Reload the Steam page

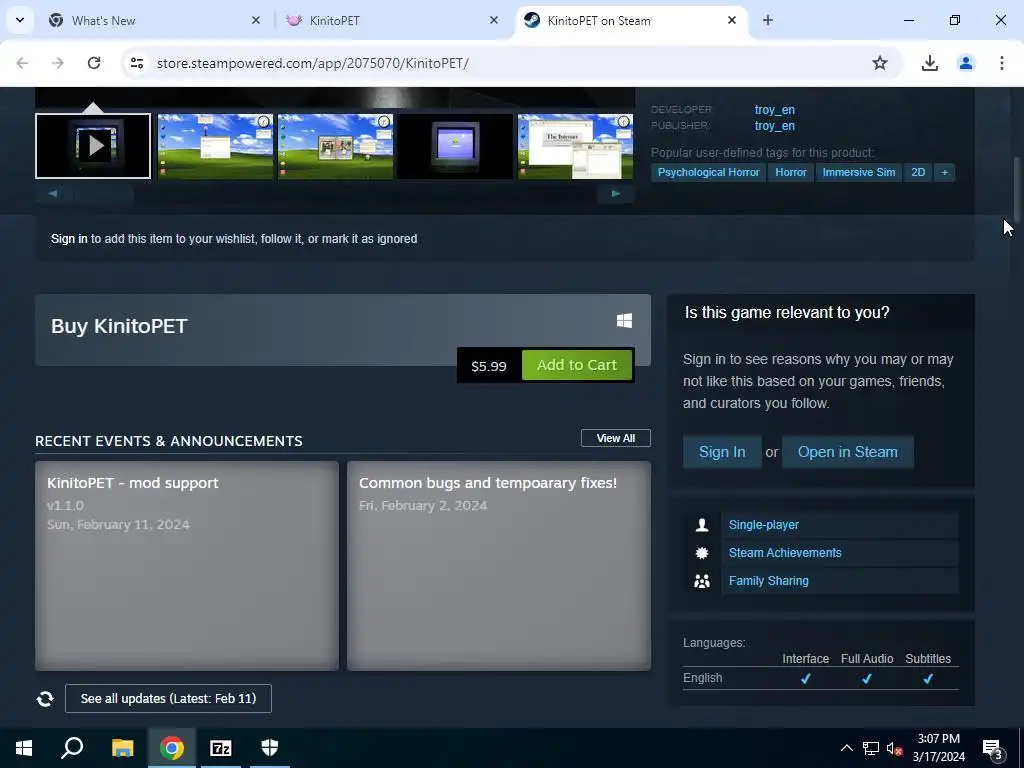pos(94,63)
